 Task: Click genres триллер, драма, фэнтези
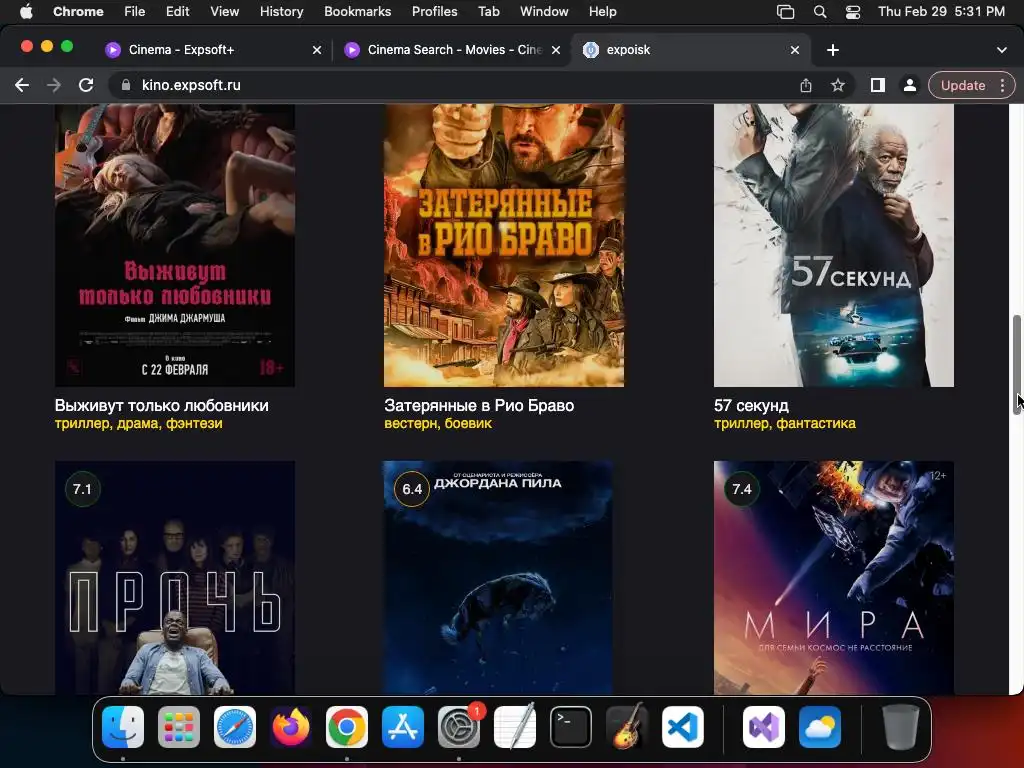click(x=138, y=424)
